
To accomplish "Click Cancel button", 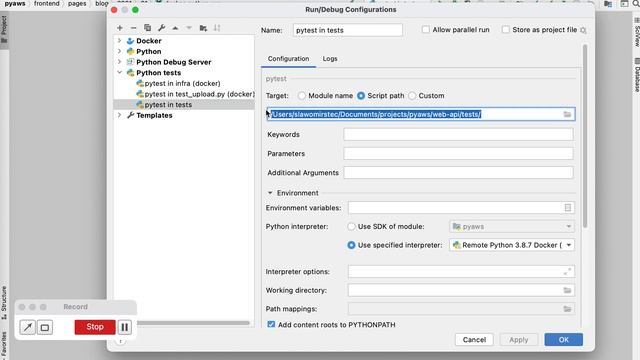I will pos(474,340).
